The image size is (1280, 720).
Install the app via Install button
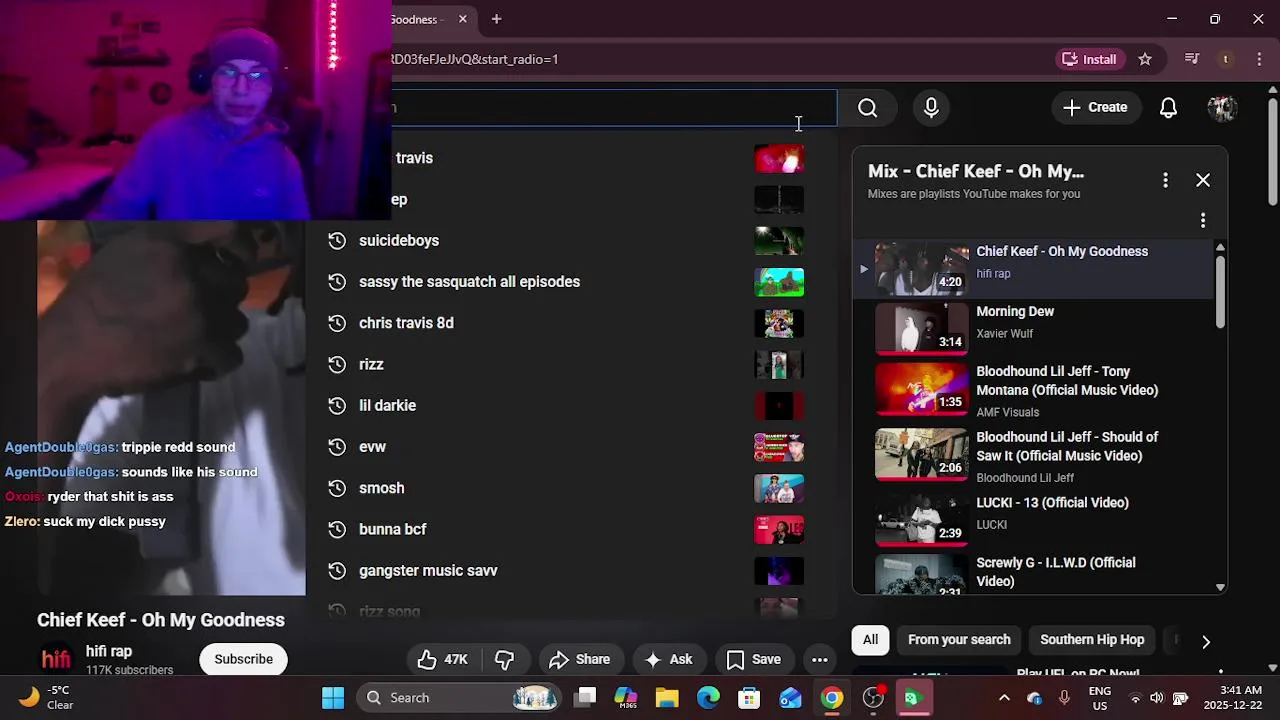tap(1089, 59)
